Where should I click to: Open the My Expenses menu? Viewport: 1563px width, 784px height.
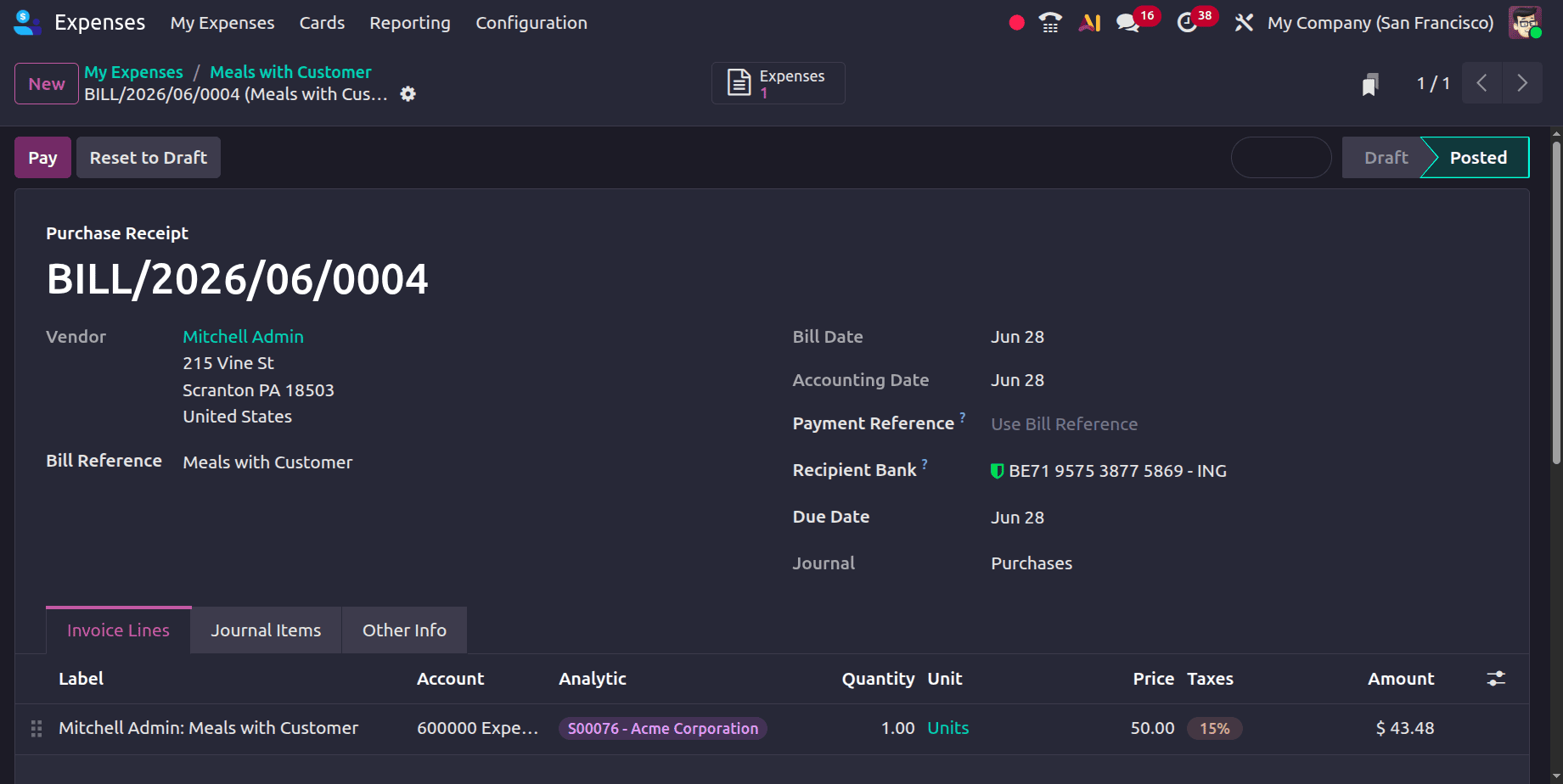[x=222, y=23]
